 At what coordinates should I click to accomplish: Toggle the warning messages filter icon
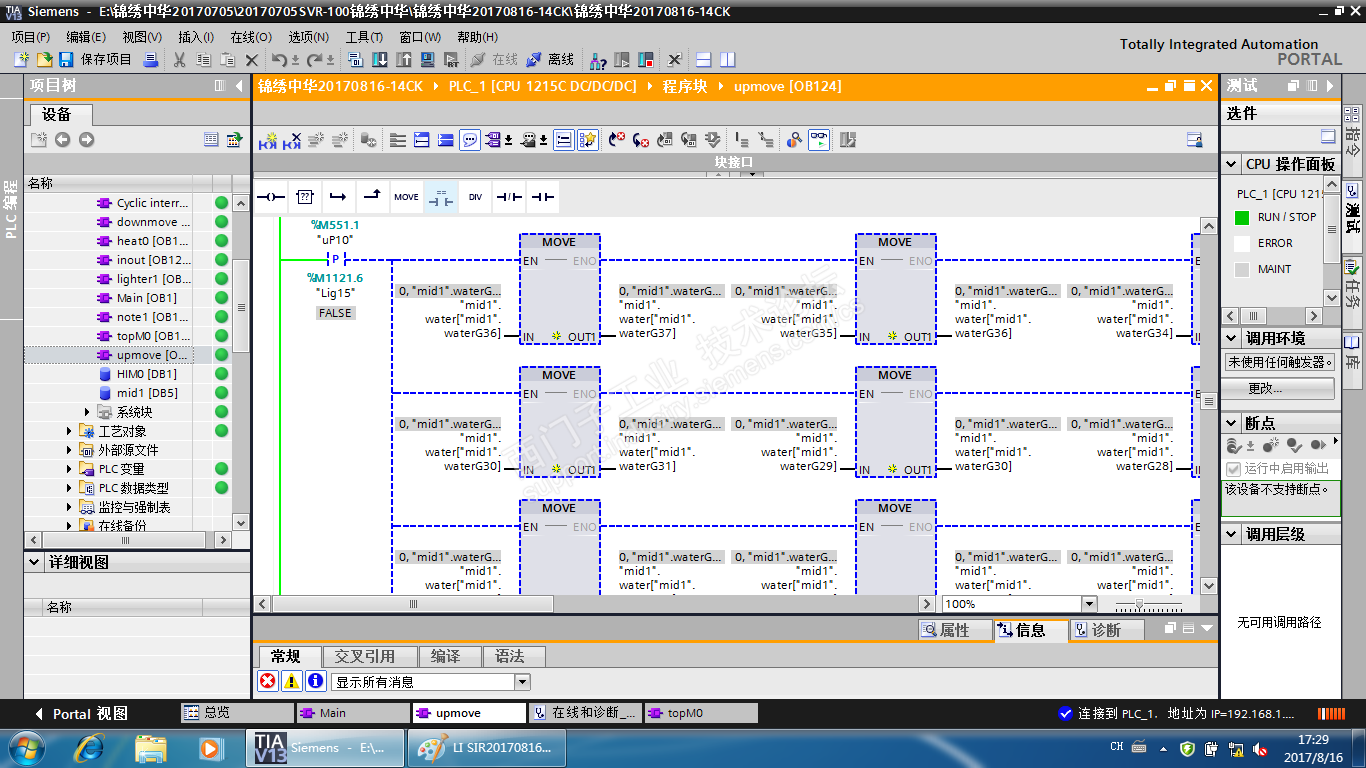[291, 682]
